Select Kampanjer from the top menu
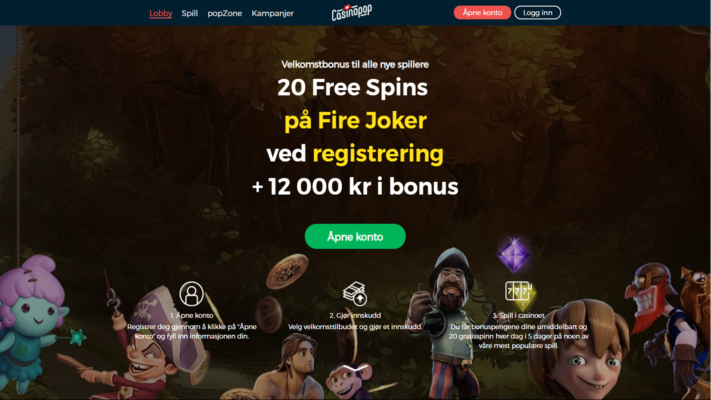 pyautogui.click(x=273, y=14)
